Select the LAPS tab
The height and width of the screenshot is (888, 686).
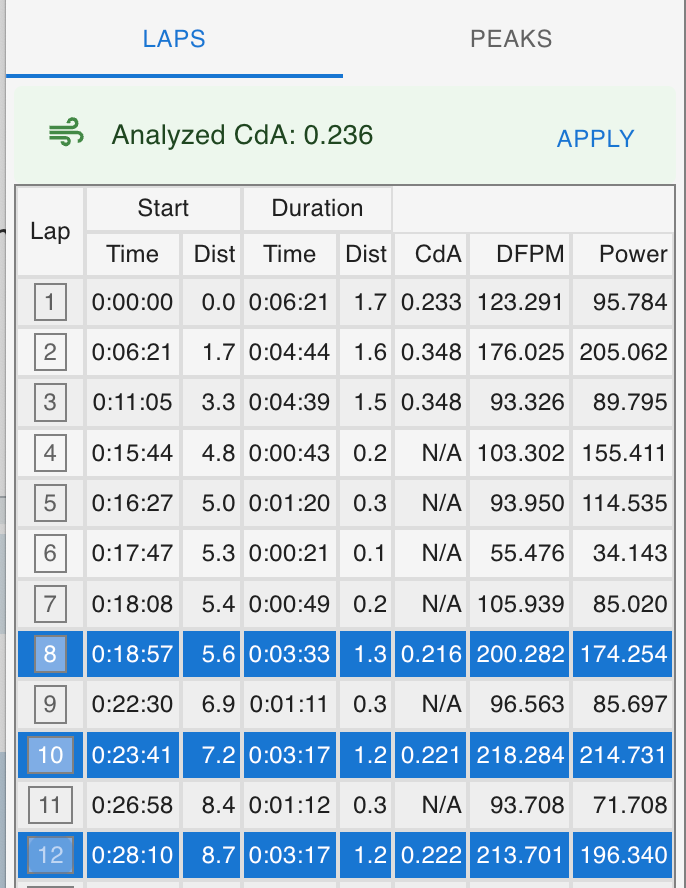pos(174,39)
